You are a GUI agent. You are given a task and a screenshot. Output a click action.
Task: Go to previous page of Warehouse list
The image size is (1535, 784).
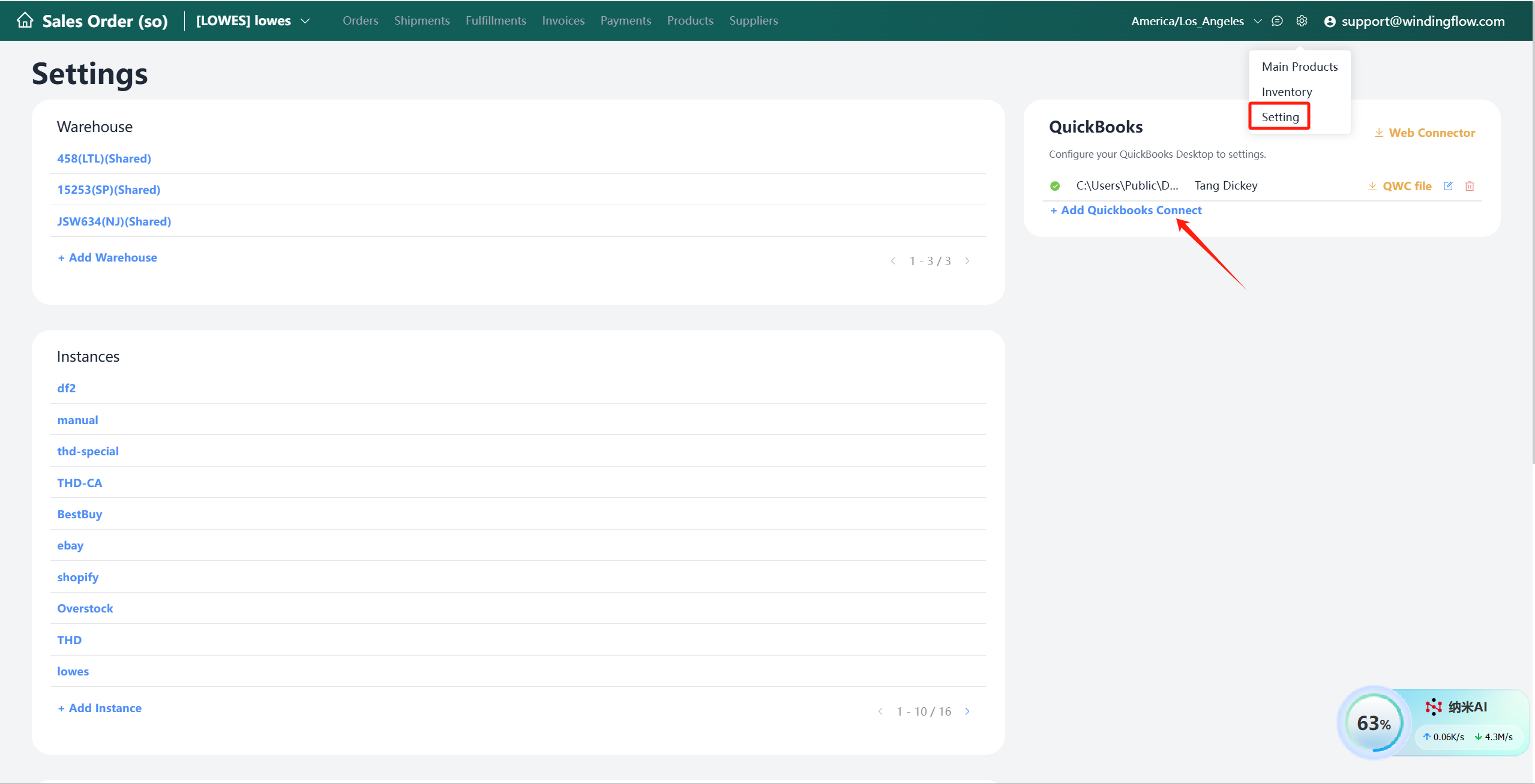coord(893,261)
